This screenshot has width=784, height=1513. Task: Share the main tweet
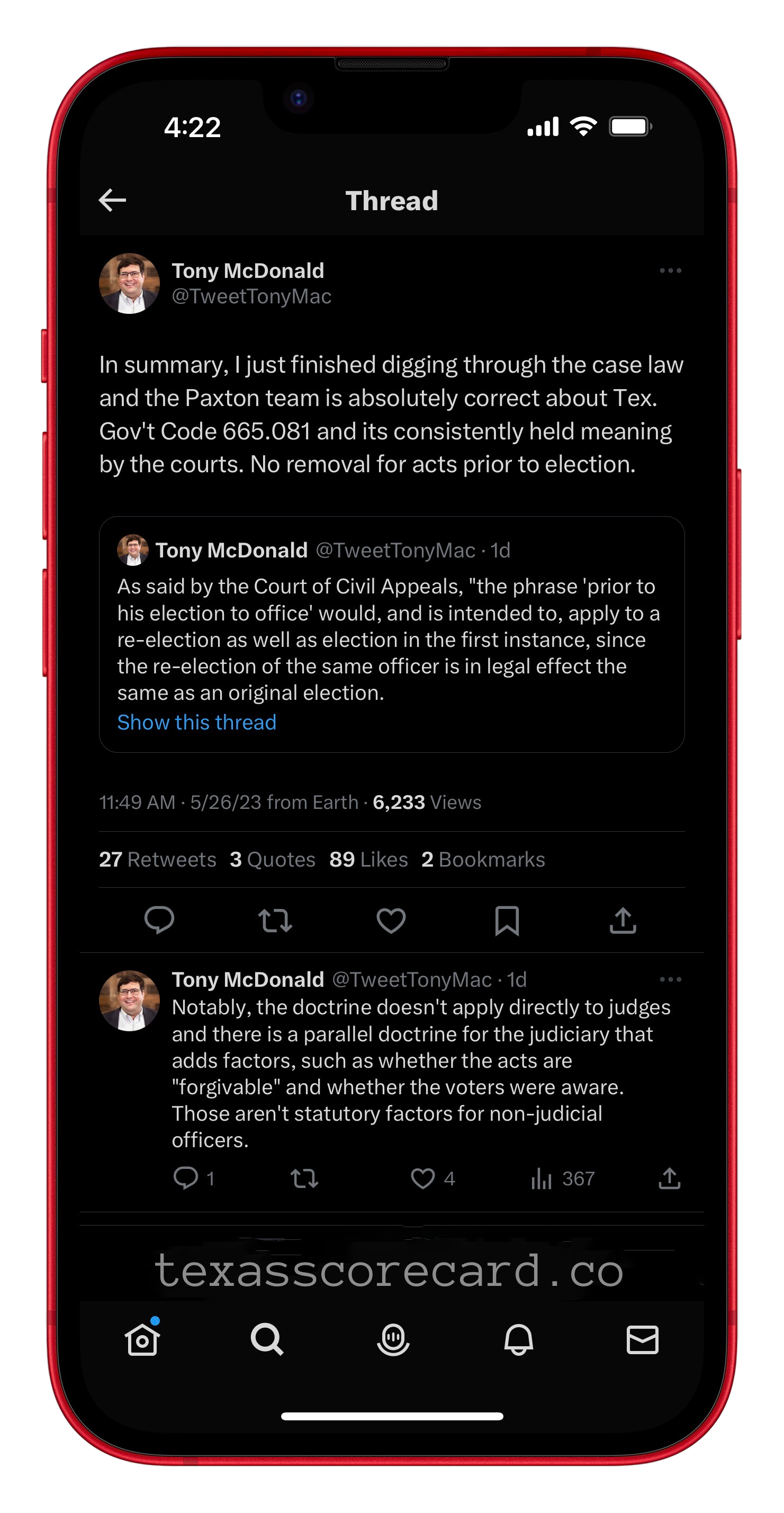tap(623, 920)
